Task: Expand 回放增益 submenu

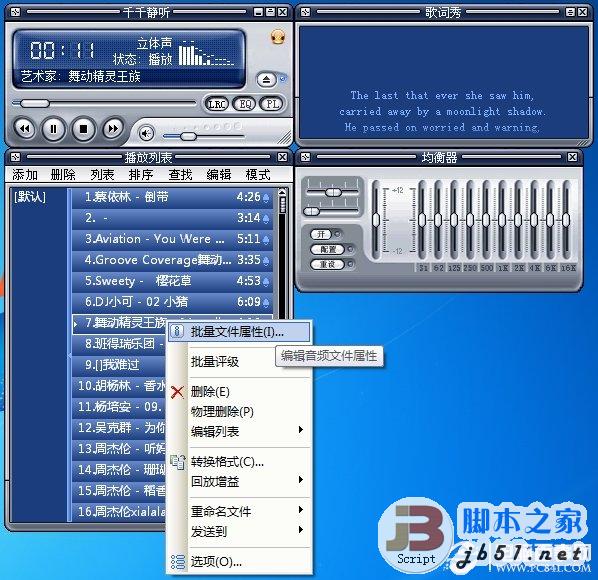Action: point(239,482)
